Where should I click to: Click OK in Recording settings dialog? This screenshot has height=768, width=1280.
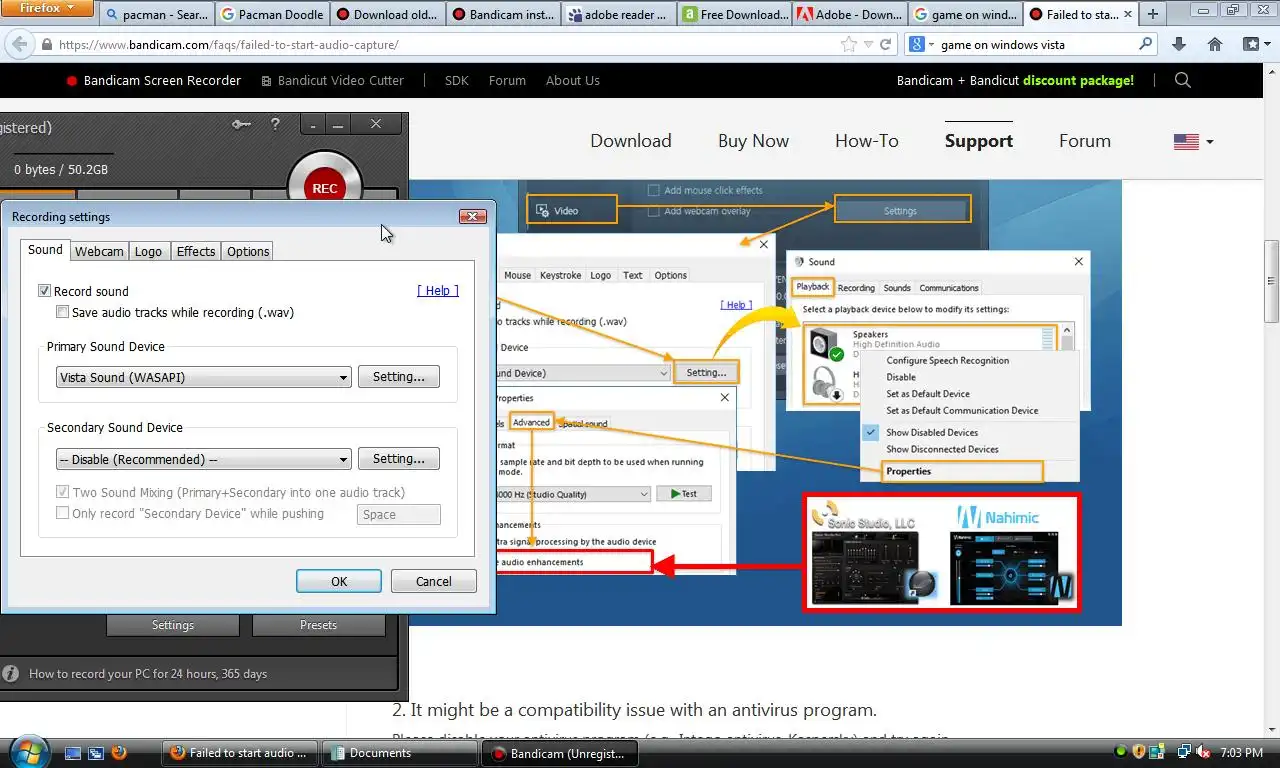pyautogui.click(x=339, y=581)
